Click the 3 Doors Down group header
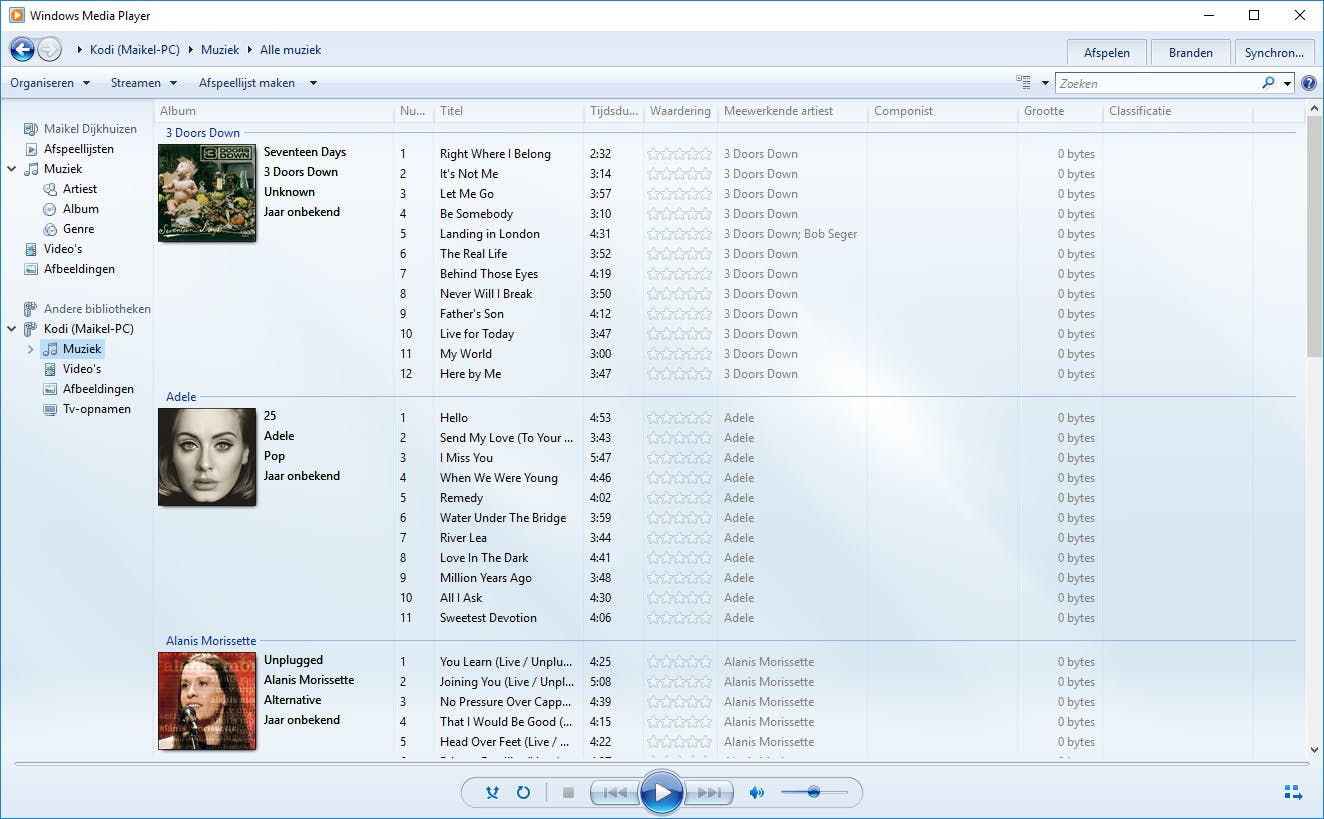Image resolution: width=1324 pixels, height=819 pixels. point(203,133)
